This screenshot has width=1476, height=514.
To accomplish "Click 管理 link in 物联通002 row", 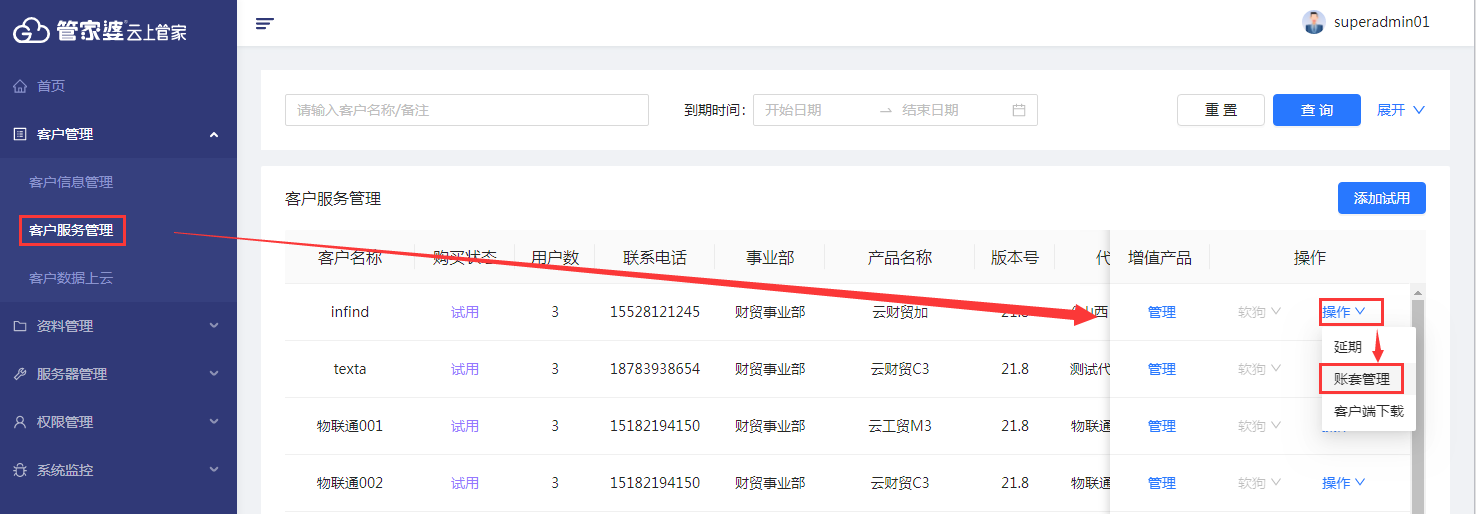I will [1162, 483].
